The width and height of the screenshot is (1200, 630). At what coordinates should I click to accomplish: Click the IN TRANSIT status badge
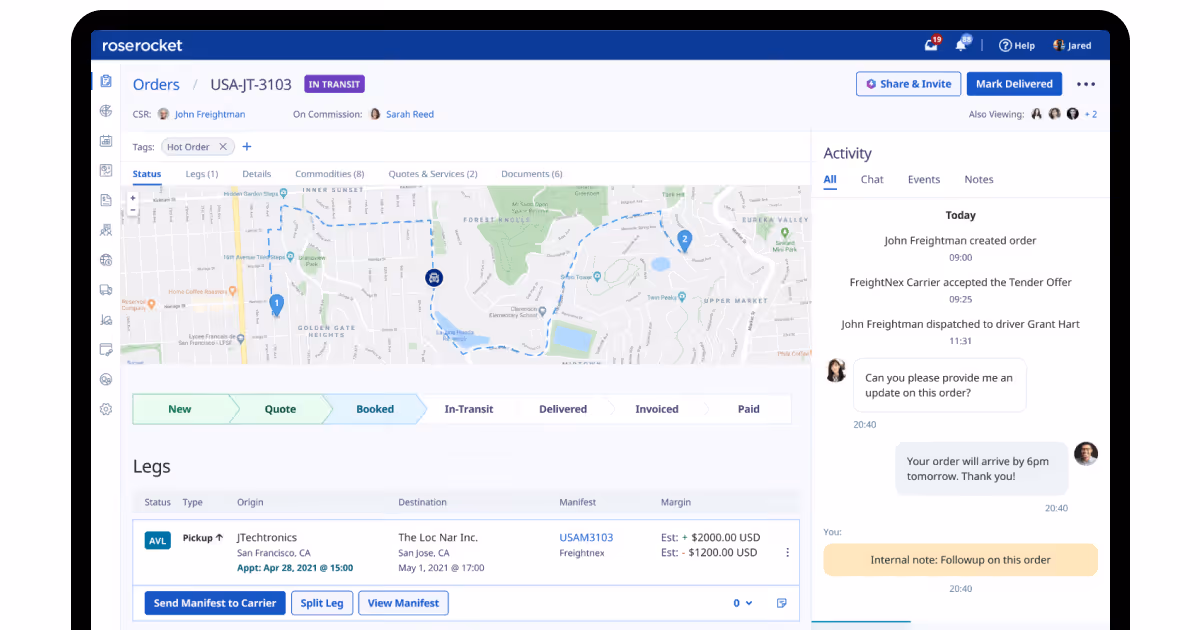334,84
